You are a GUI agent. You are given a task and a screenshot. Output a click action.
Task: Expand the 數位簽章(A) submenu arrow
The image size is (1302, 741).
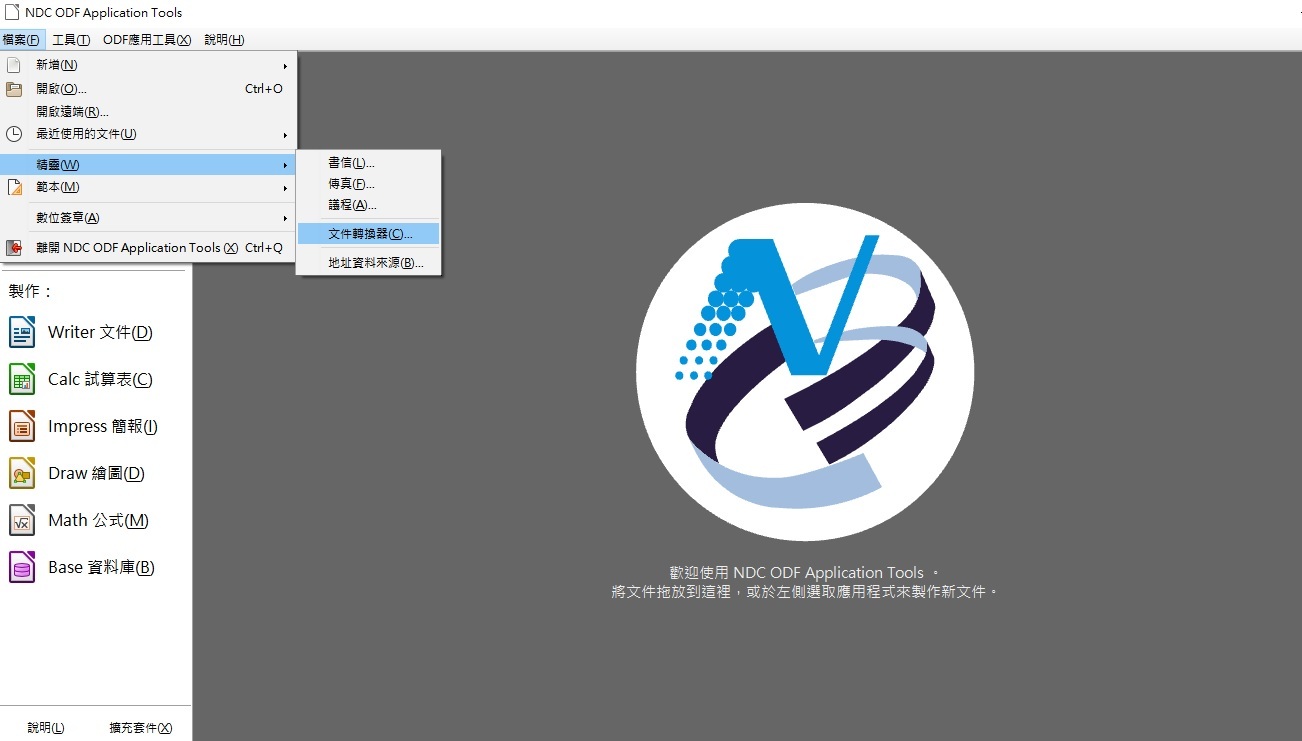(x=285, y=218)
